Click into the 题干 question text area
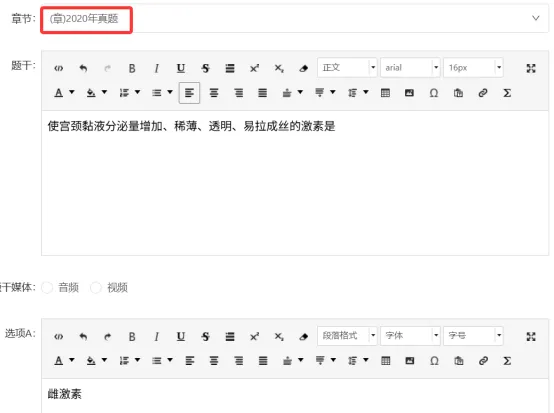 click(295, 183)
